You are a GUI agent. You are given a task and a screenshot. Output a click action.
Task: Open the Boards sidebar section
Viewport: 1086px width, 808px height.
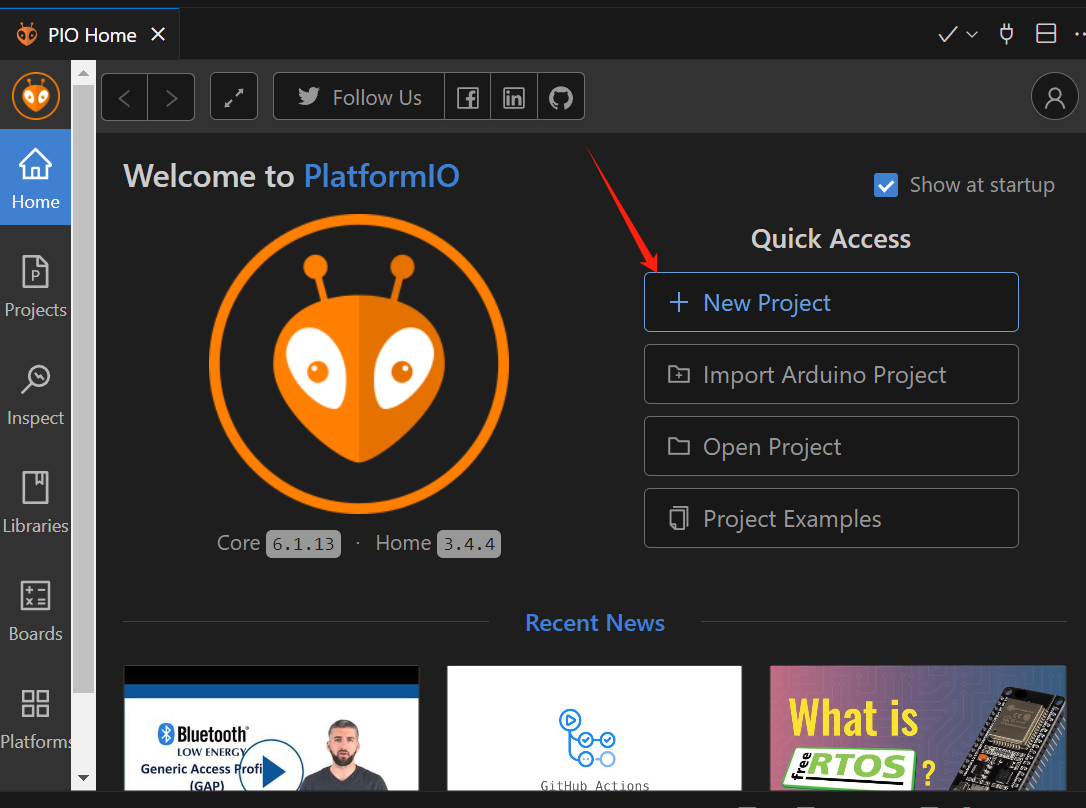click(35, 609)
